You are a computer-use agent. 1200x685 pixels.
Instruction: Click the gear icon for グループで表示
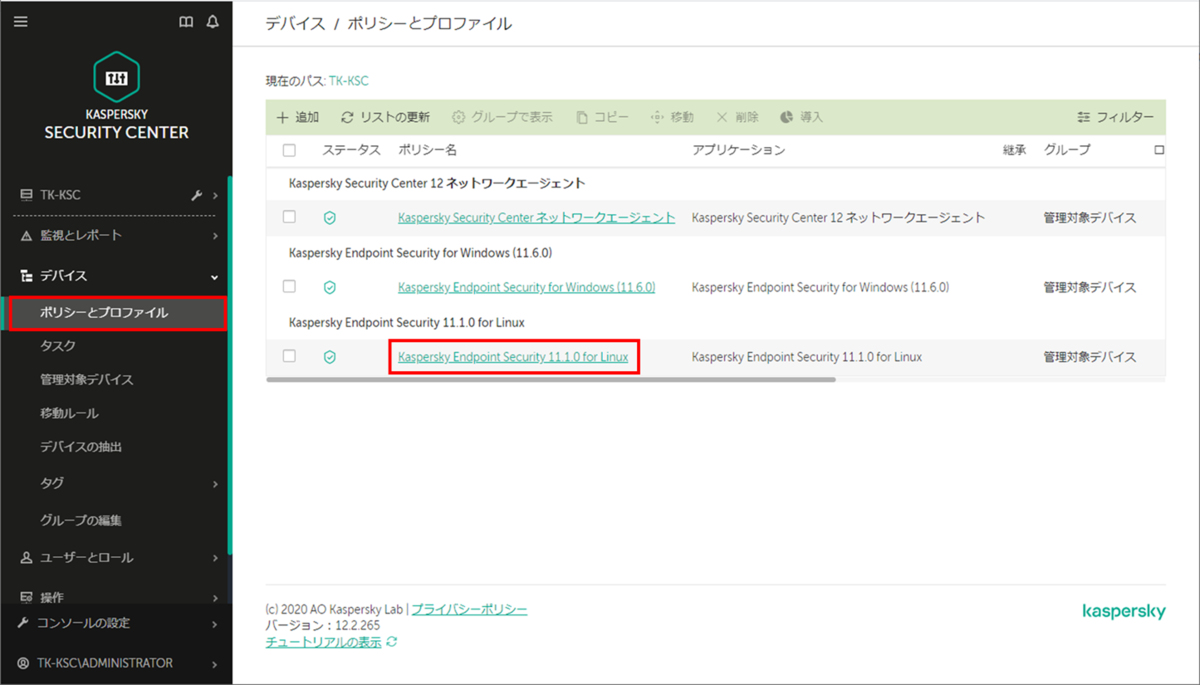[x=459, y=117]
